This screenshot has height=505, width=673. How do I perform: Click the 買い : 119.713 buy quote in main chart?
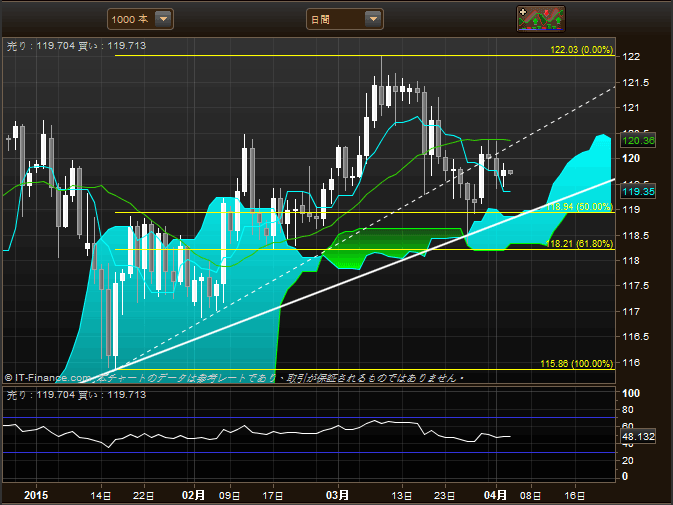(112, 46)
